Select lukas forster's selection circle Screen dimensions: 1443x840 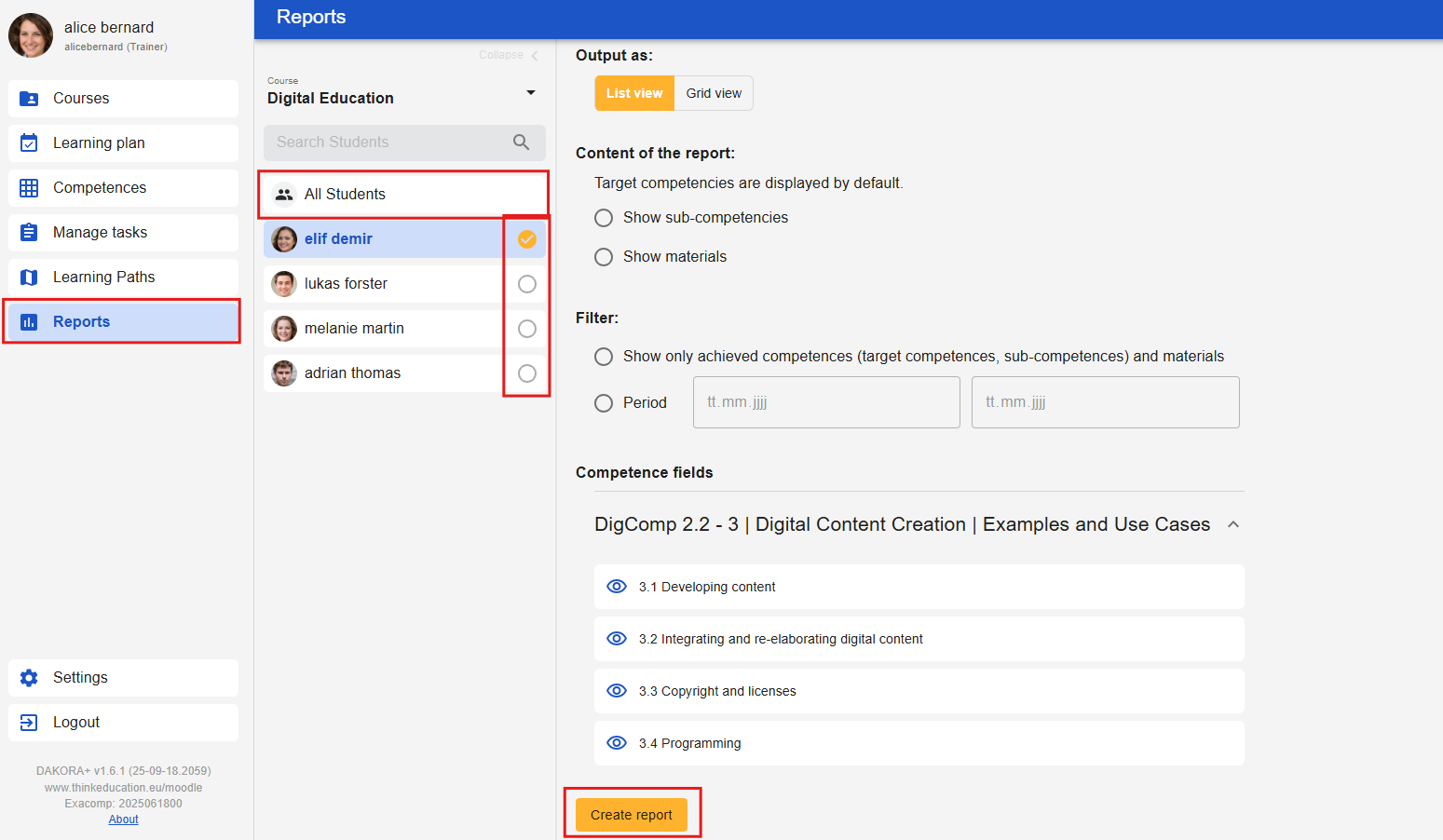click(527, 284)
